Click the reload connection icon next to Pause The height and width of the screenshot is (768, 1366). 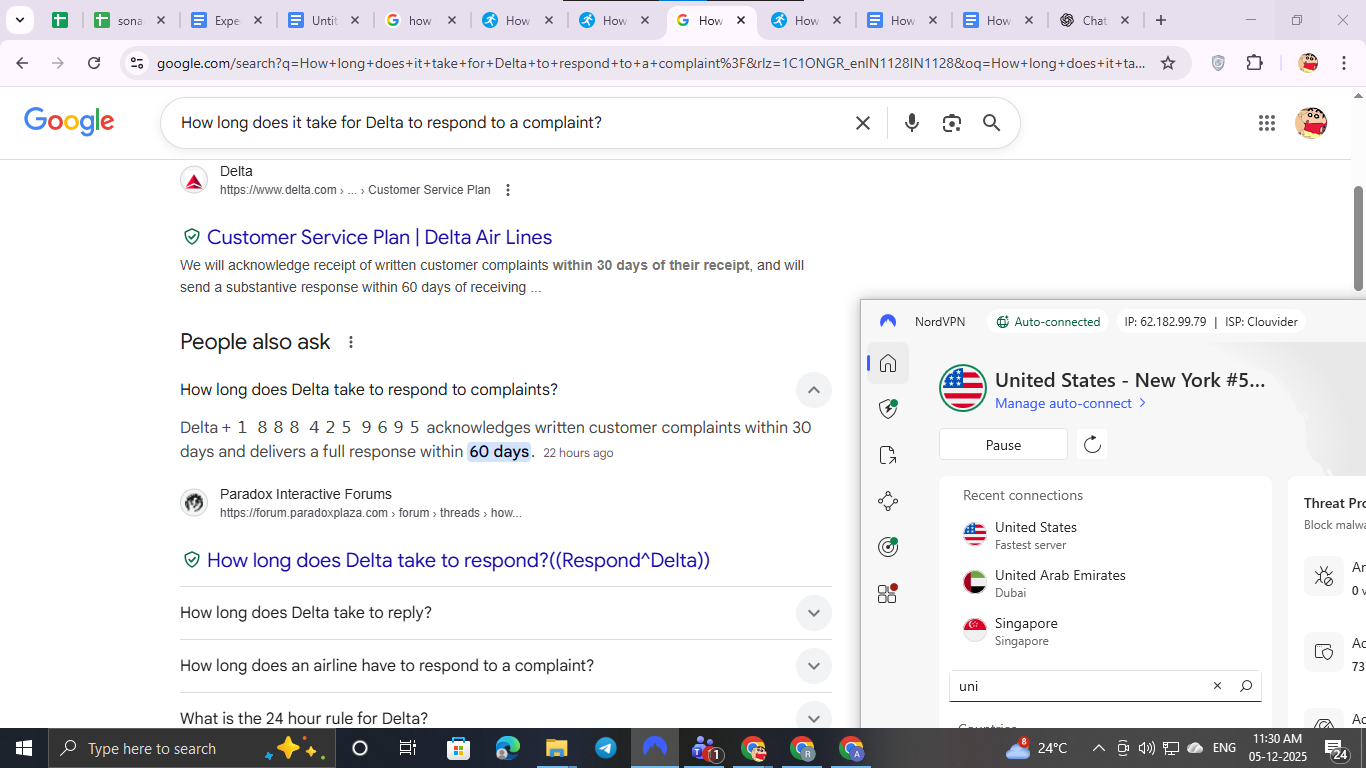(1091, 444)
